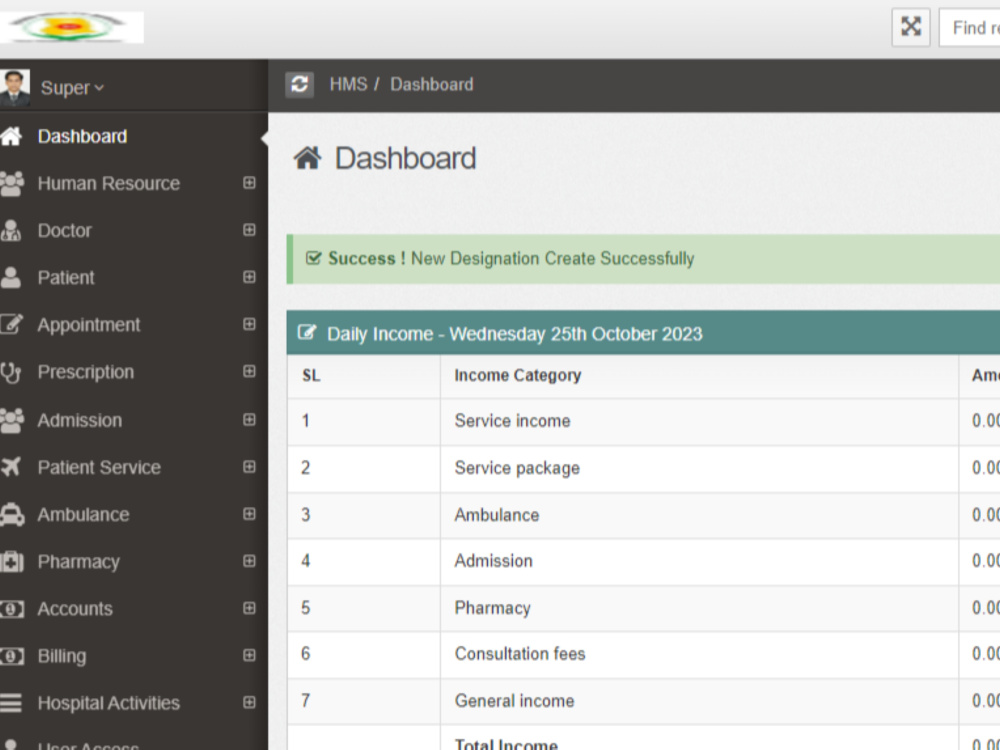1000x750 pixels.
Task: Expand the Accounts submenu plus icon
Action: coord(249,608)
